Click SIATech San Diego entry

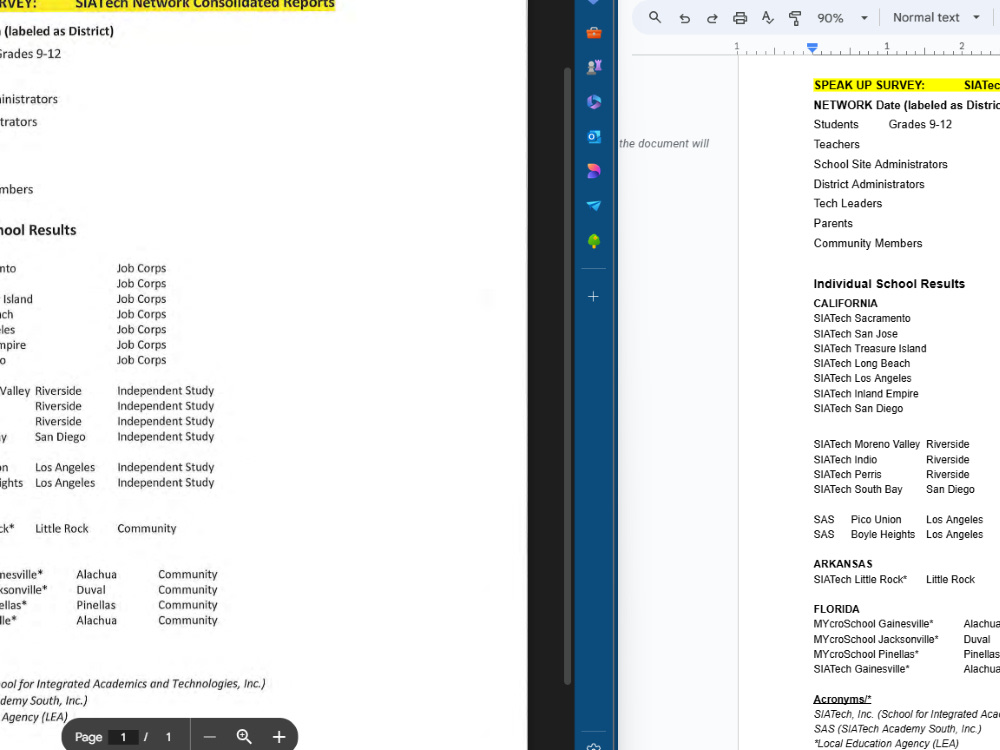(x=858, y=408)
